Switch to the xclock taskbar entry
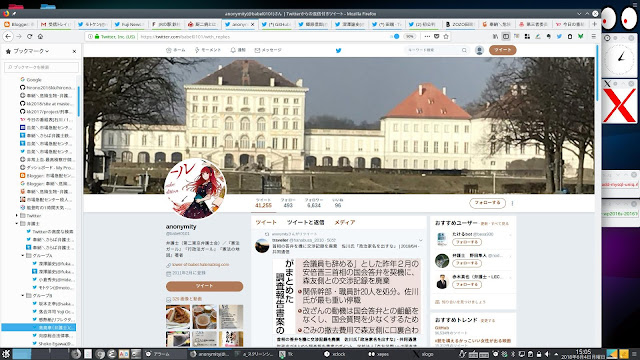 (x=335, y=354)
